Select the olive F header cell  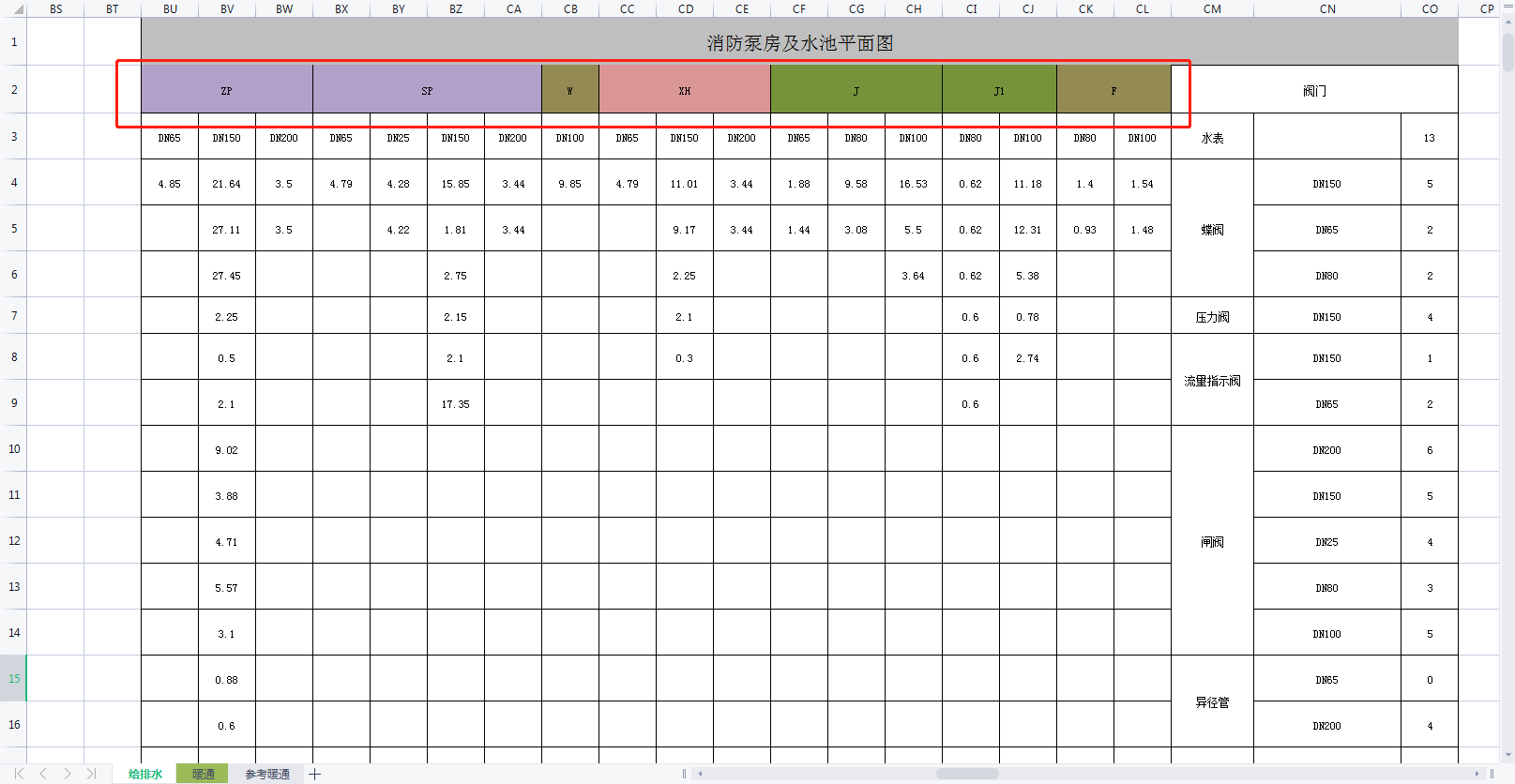1114,90
